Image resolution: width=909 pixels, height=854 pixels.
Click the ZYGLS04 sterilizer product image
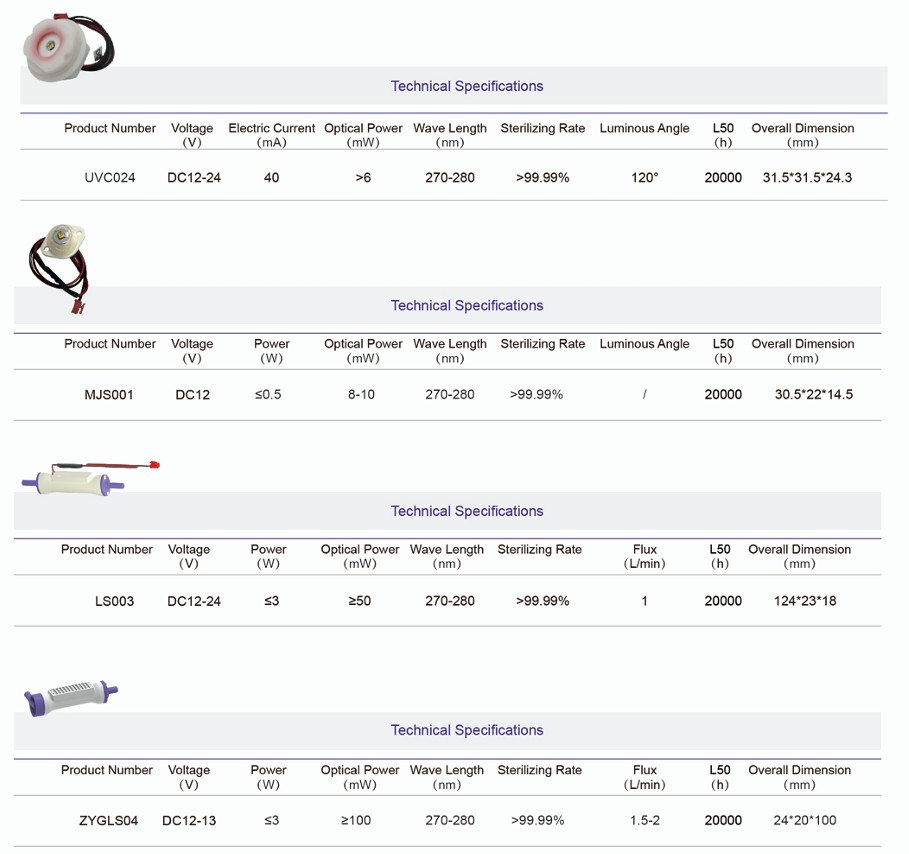(x=70, y=693)
